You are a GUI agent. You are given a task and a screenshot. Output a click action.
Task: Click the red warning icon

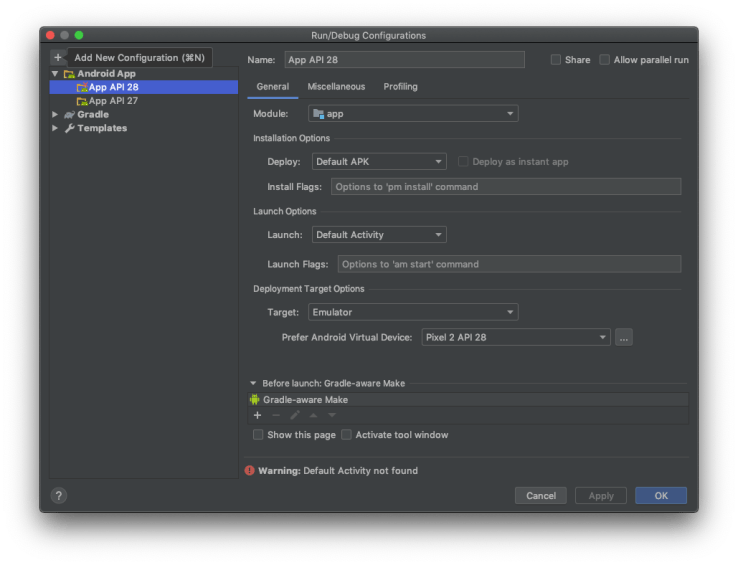249,470
